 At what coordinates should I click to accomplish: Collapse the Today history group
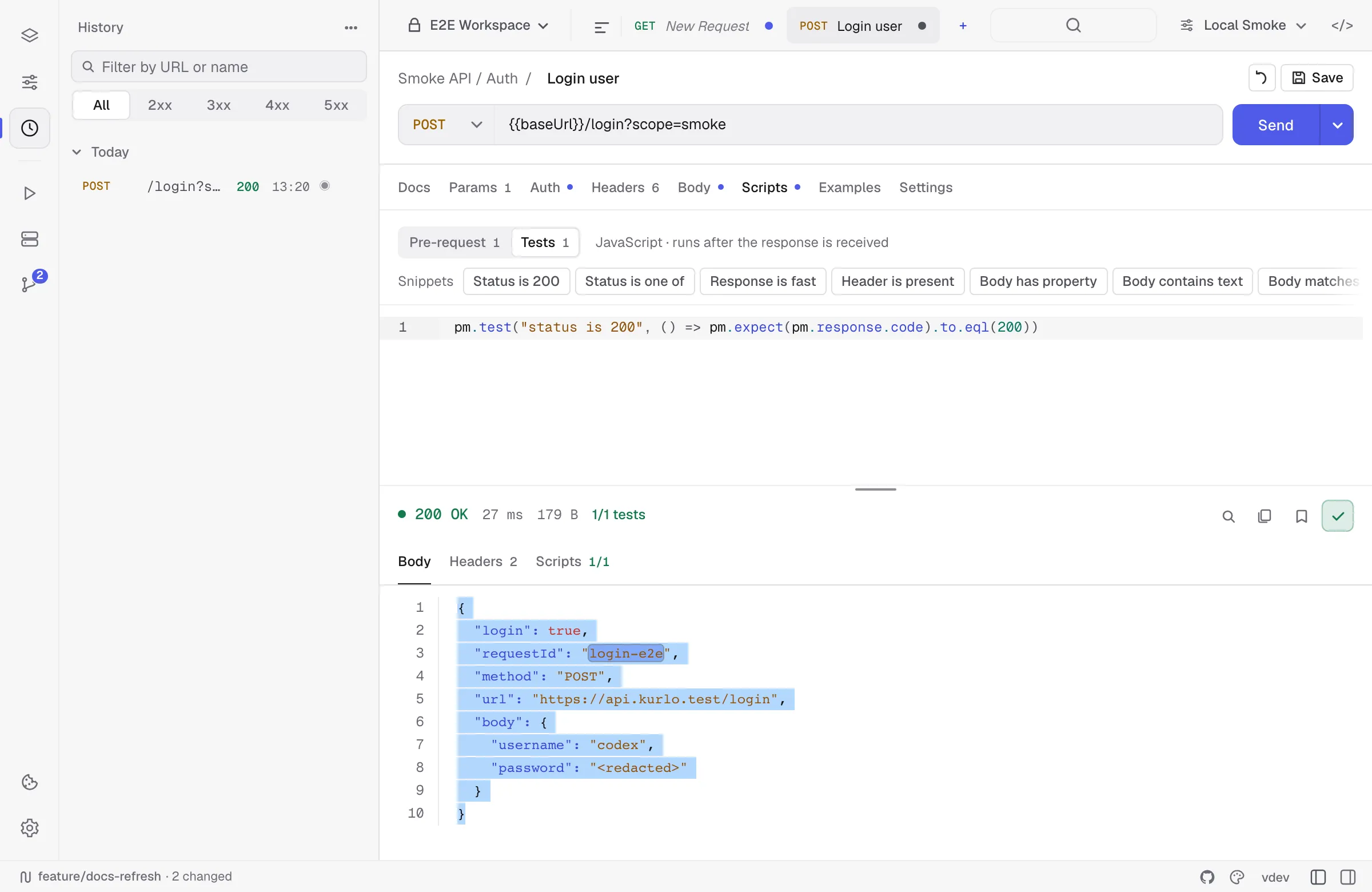(x=101, y=152)
